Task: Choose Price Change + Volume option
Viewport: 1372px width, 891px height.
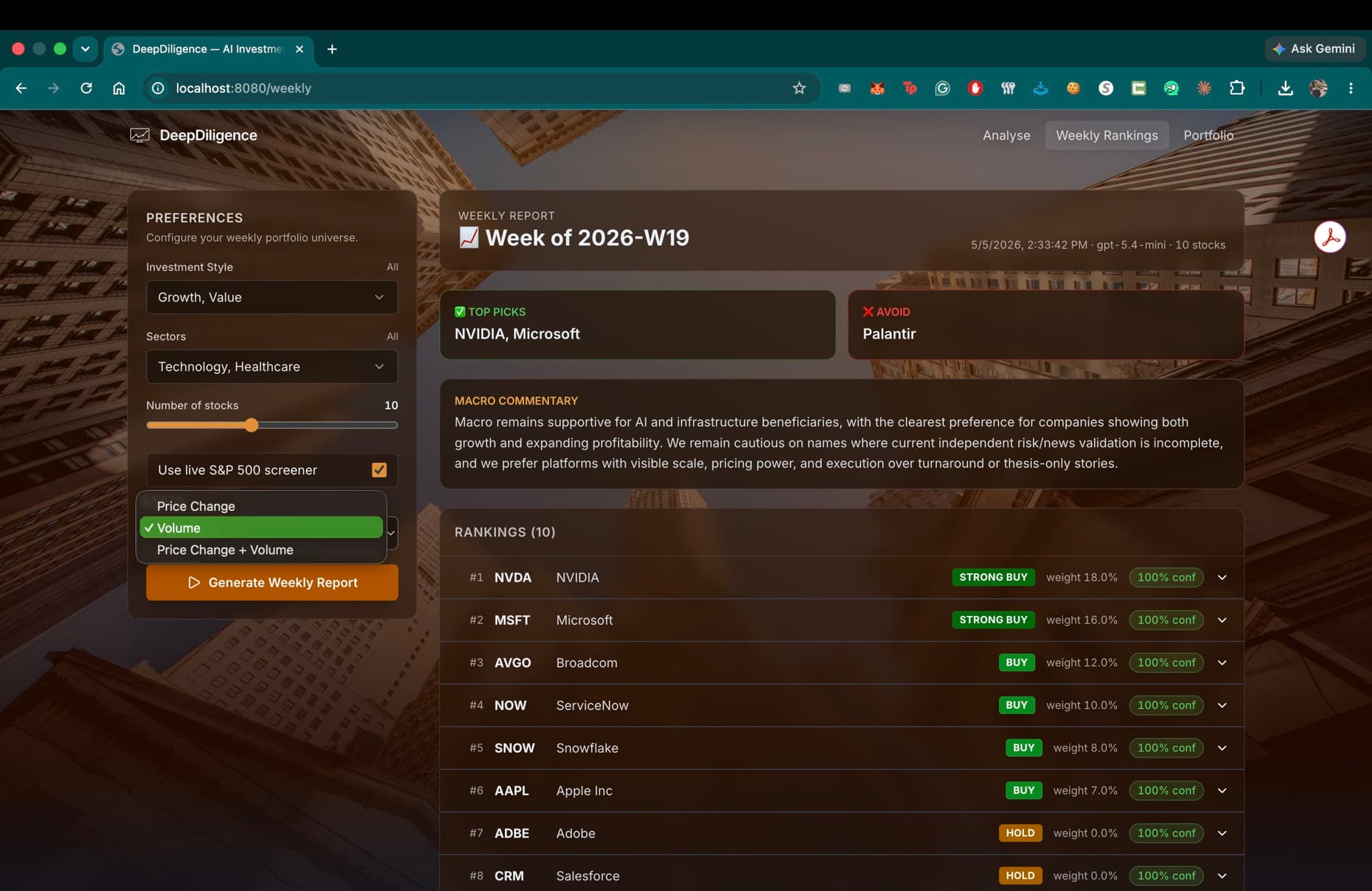Action: 262,549
